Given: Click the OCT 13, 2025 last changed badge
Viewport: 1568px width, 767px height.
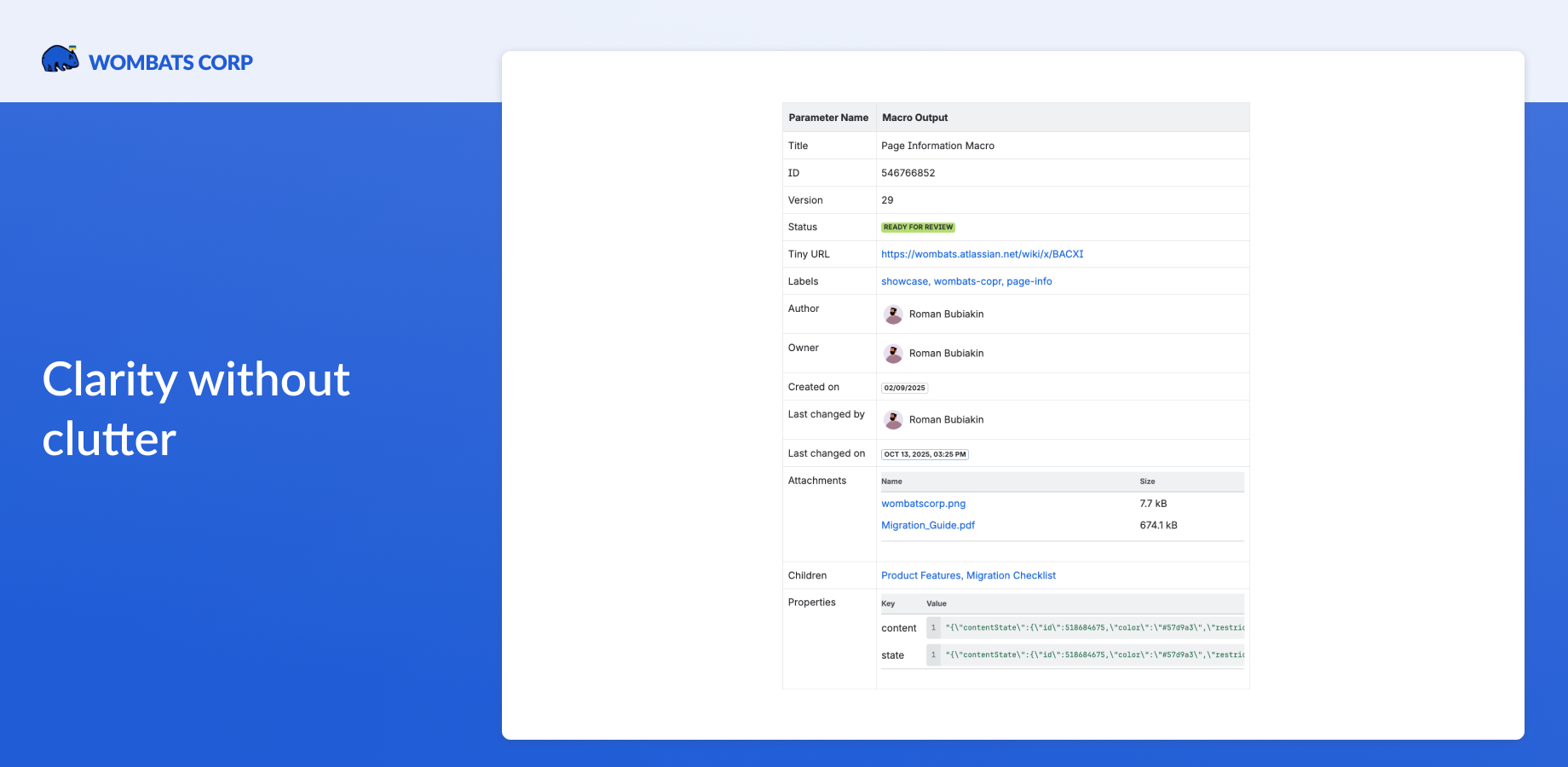Looking at the screenshot, I should [x=925, y=454].
